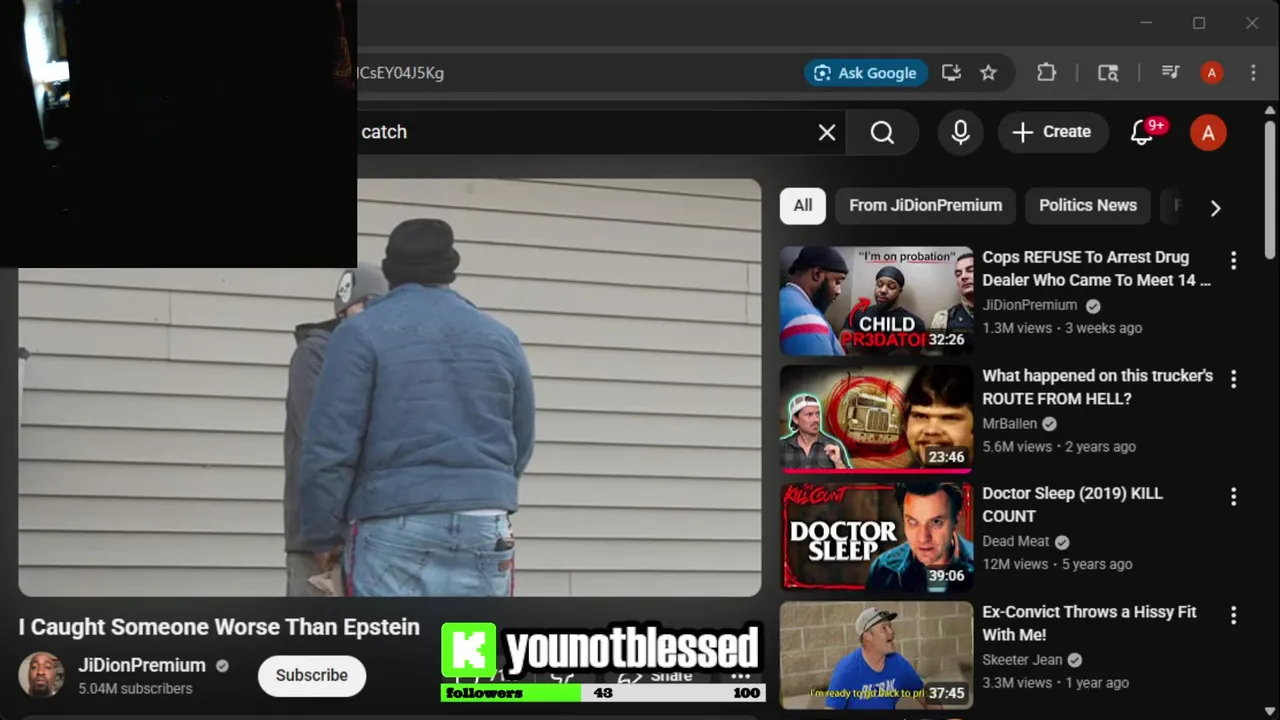Open JiDionPremium channel name link

(142, 666)
